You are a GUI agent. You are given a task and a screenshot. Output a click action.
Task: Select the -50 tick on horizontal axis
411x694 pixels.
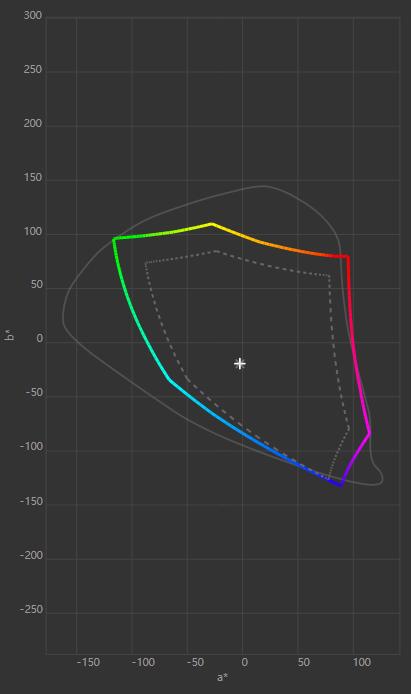(x=195, y=663)
